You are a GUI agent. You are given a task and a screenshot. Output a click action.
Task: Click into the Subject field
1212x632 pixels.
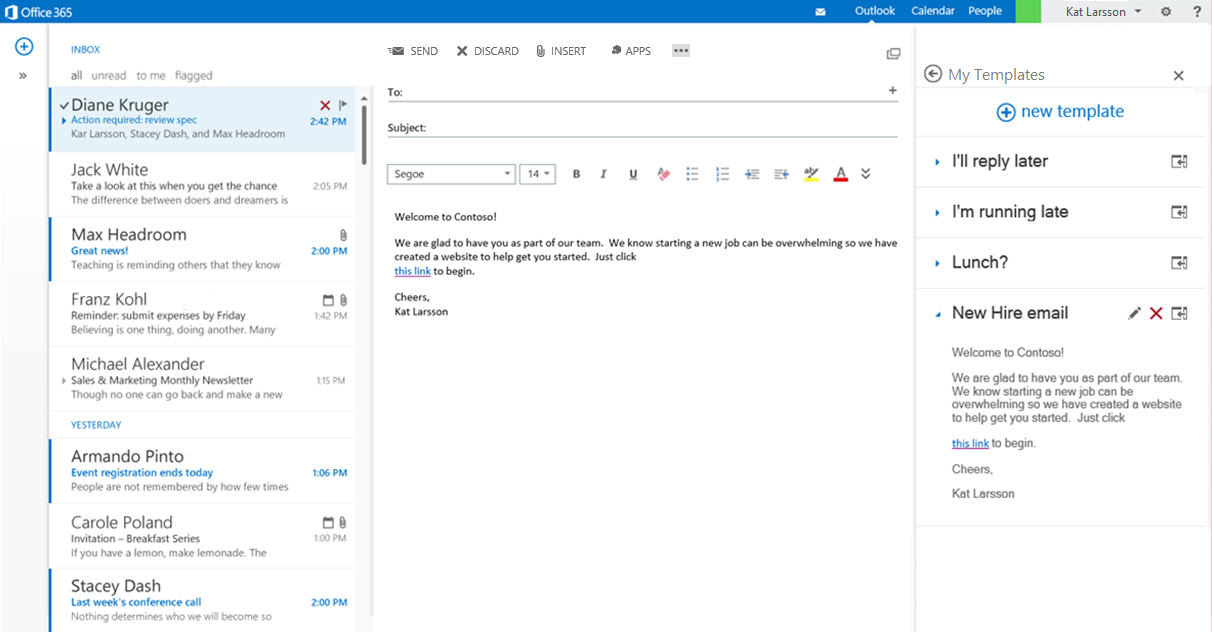pos(660,128)
